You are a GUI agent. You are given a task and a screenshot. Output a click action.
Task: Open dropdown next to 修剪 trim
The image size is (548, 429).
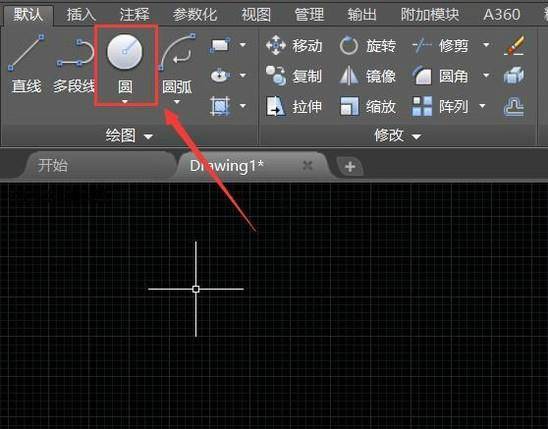coord(486,45)
